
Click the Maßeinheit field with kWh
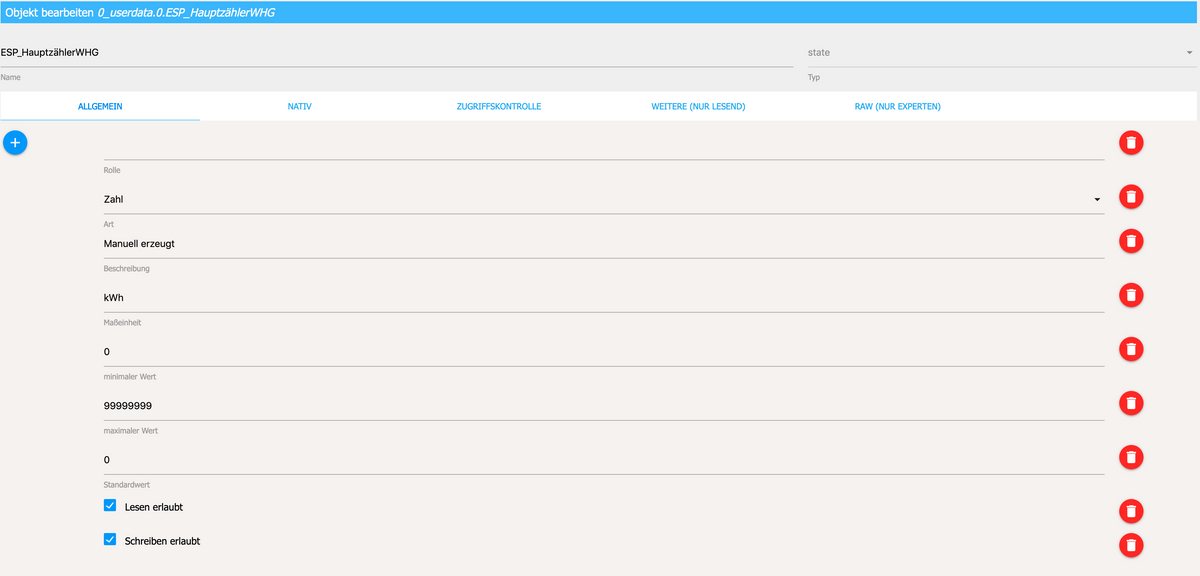[x=604, y=298]
